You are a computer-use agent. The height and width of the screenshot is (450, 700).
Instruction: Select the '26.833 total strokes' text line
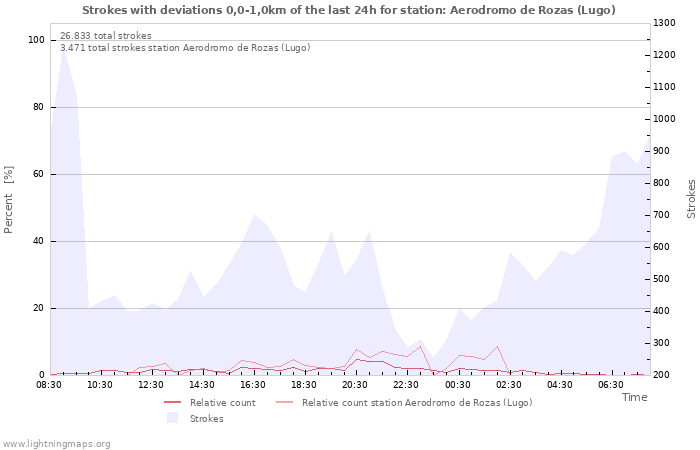(106, 36)
